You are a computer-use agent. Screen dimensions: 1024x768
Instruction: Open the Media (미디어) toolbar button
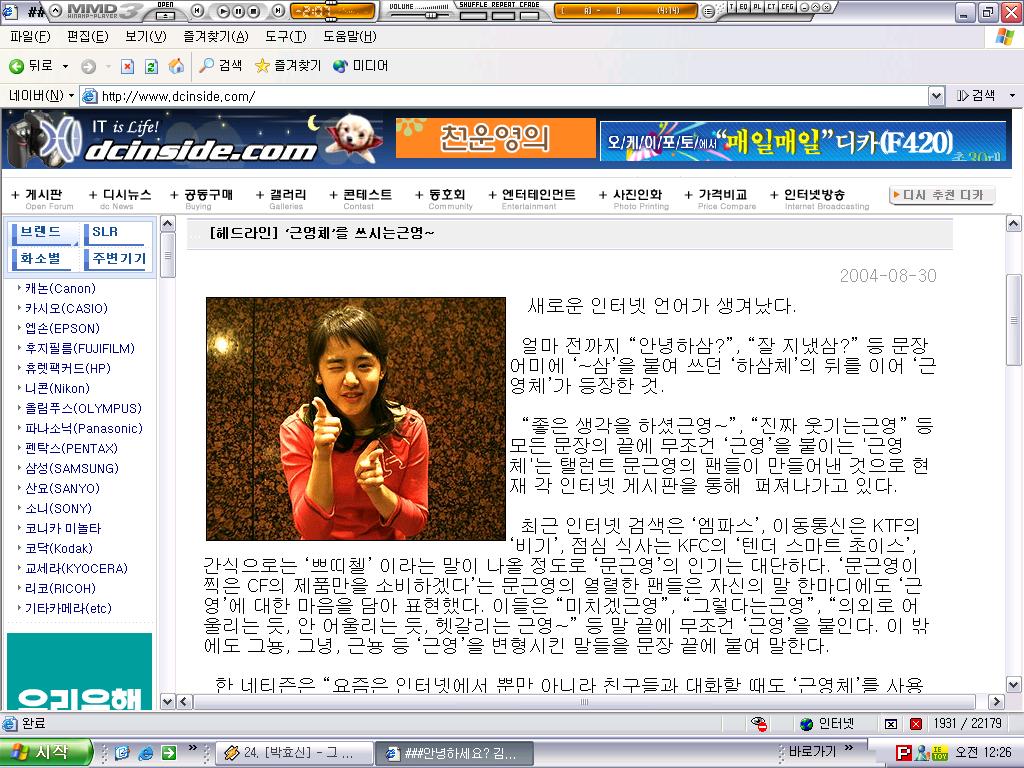[360, 66]
